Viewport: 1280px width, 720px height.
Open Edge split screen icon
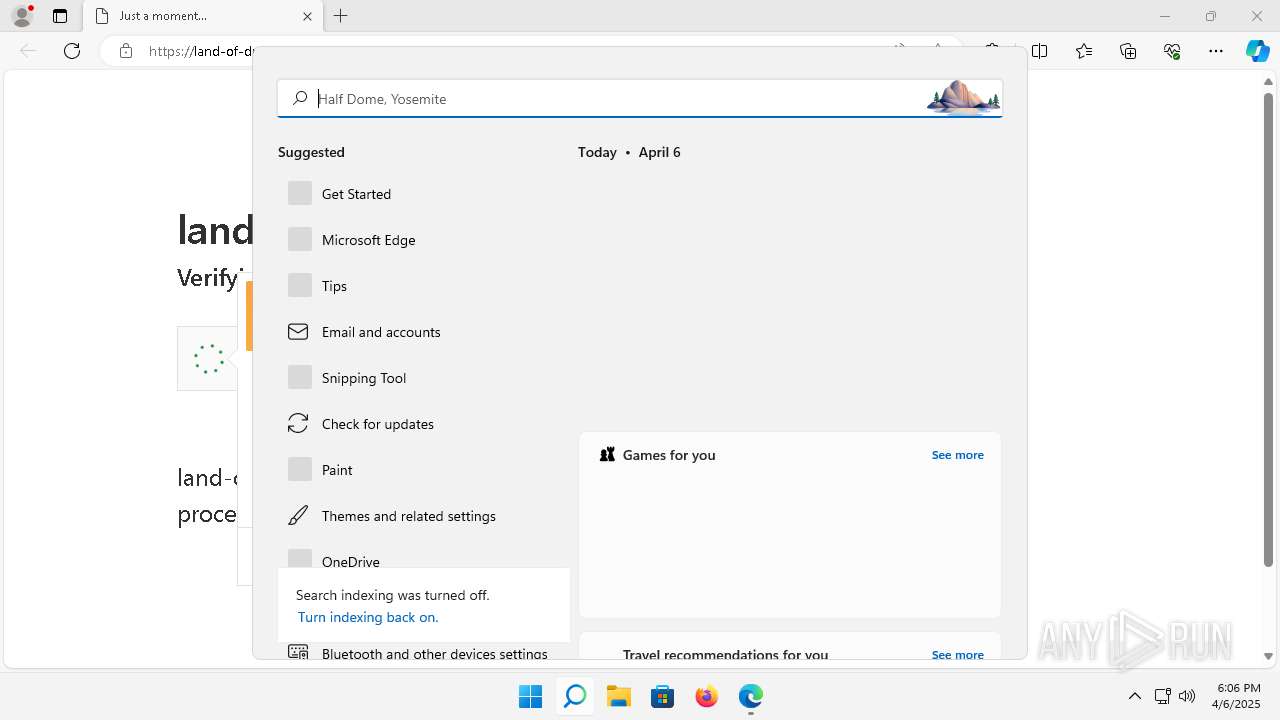click(1040, 51)
